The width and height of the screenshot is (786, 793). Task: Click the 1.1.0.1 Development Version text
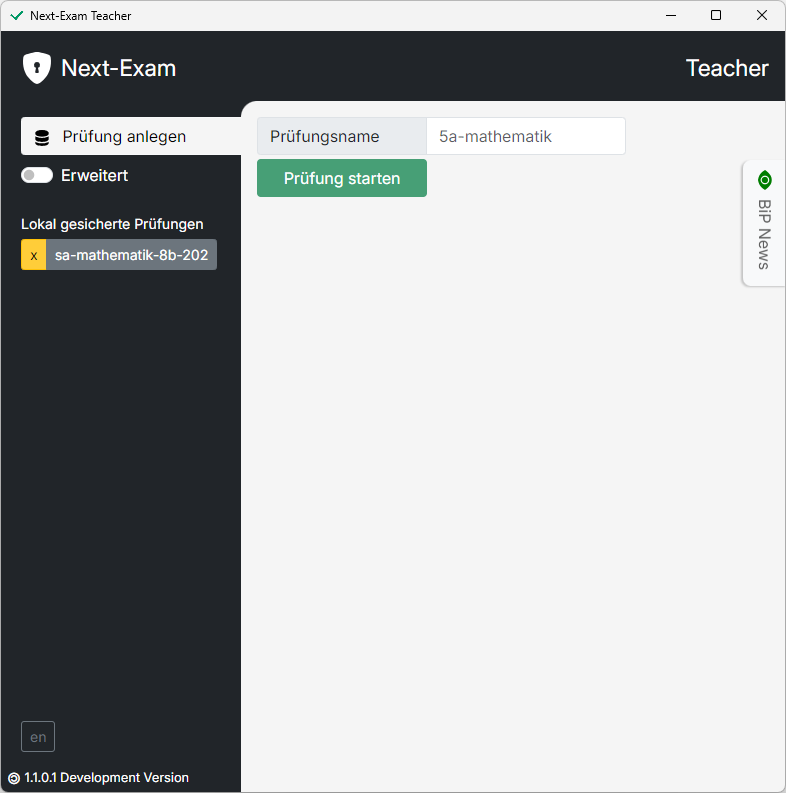107,778
